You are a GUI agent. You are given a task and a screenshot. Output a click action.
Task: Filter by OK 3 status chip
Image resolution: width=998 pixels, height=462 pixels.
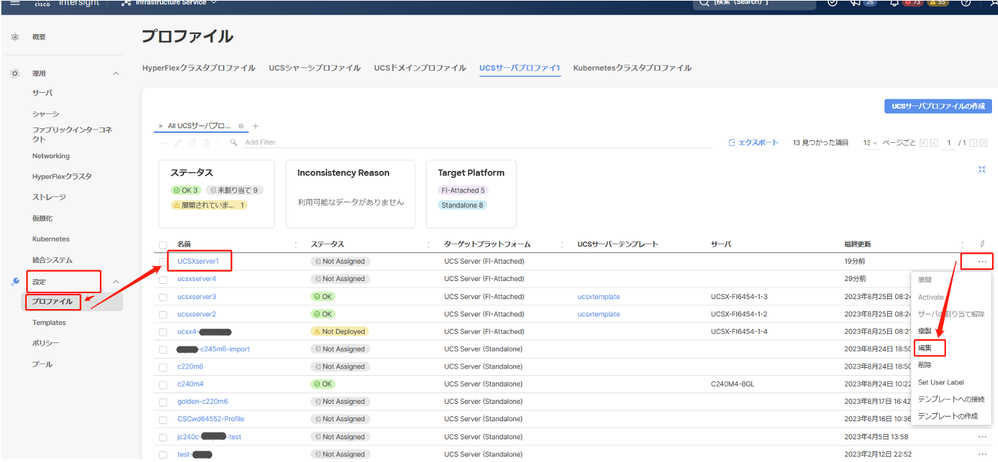click(x=186, y=190)
